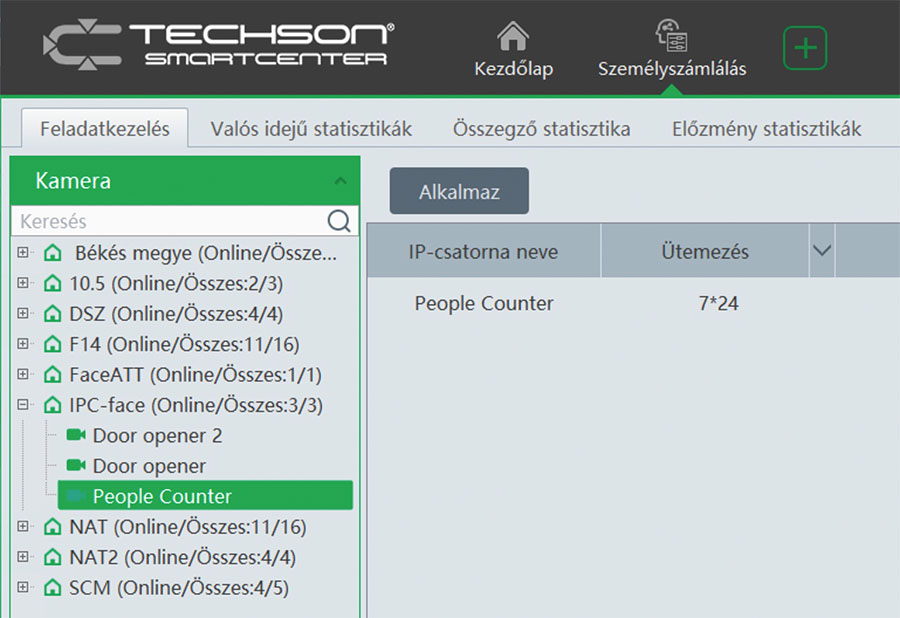Click the 7*24 schedule cell

click(x=719, y=303)
